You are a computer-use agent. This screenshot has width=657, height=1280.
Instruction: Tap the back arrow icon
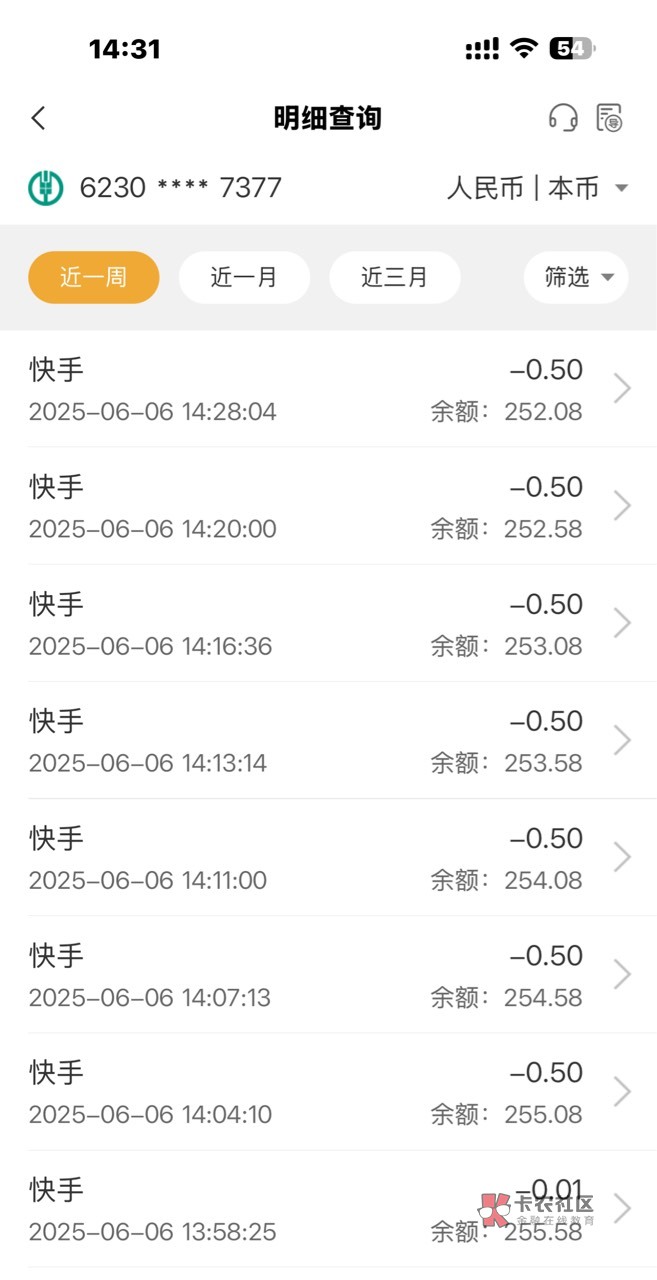click(x=39, y=118)
